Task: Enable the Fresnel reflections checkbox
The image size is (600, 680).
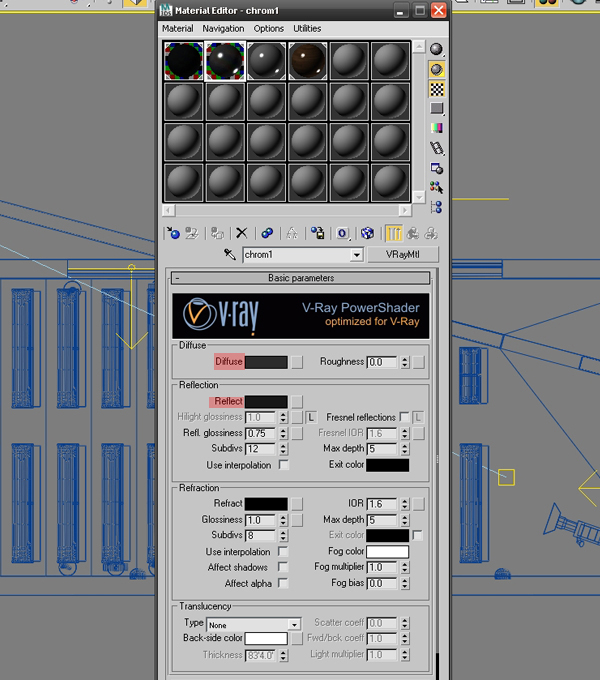Action: click(404, 417)
